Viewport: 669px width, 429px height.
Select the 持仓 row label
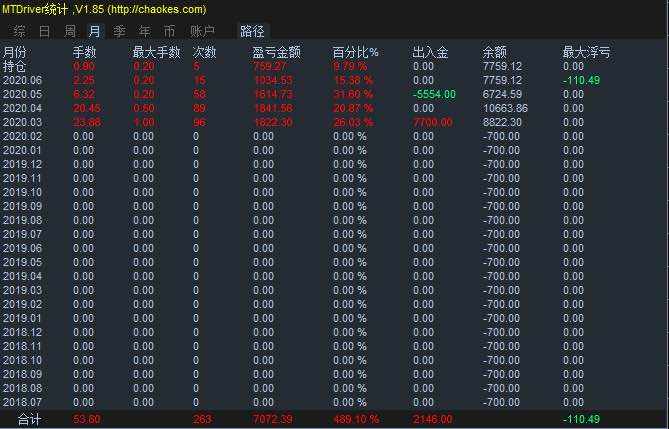pos(15,66)
